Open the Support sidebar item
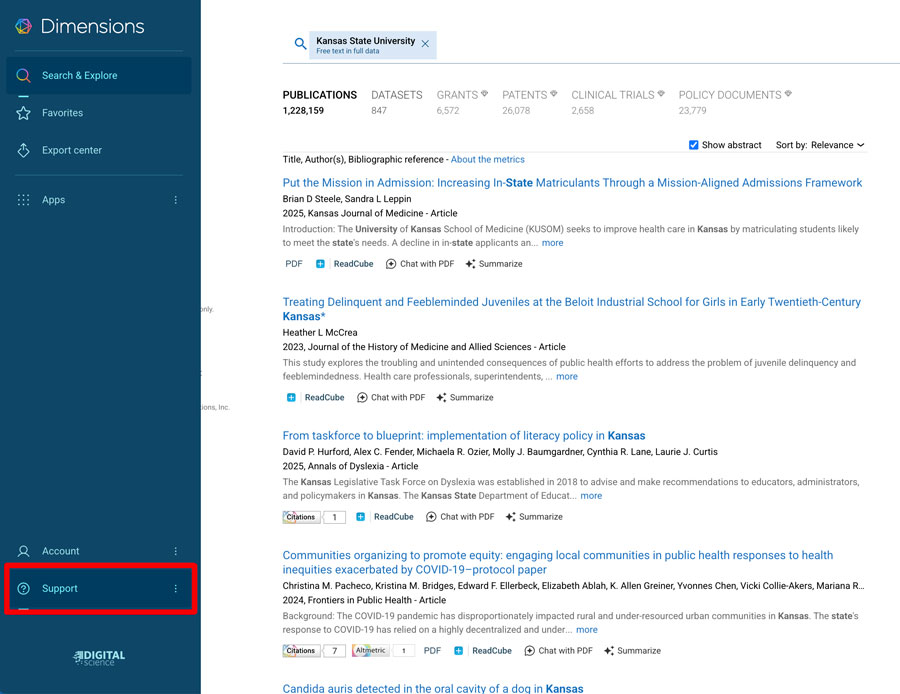This screenshot has height=694, width=900. [60, 588]
